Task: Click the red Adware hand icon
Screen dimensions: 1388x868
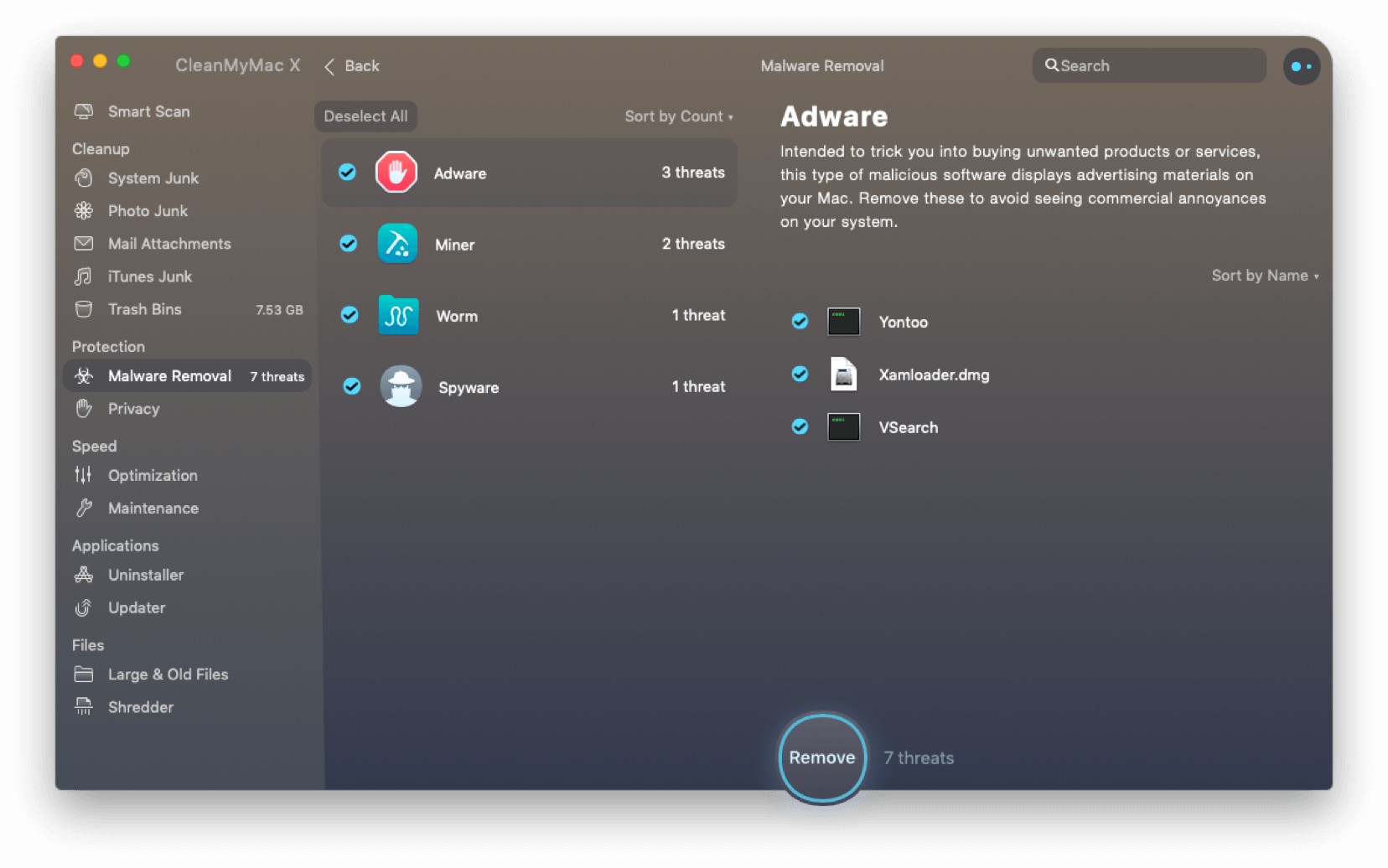Action: click(x=396, y=173)
